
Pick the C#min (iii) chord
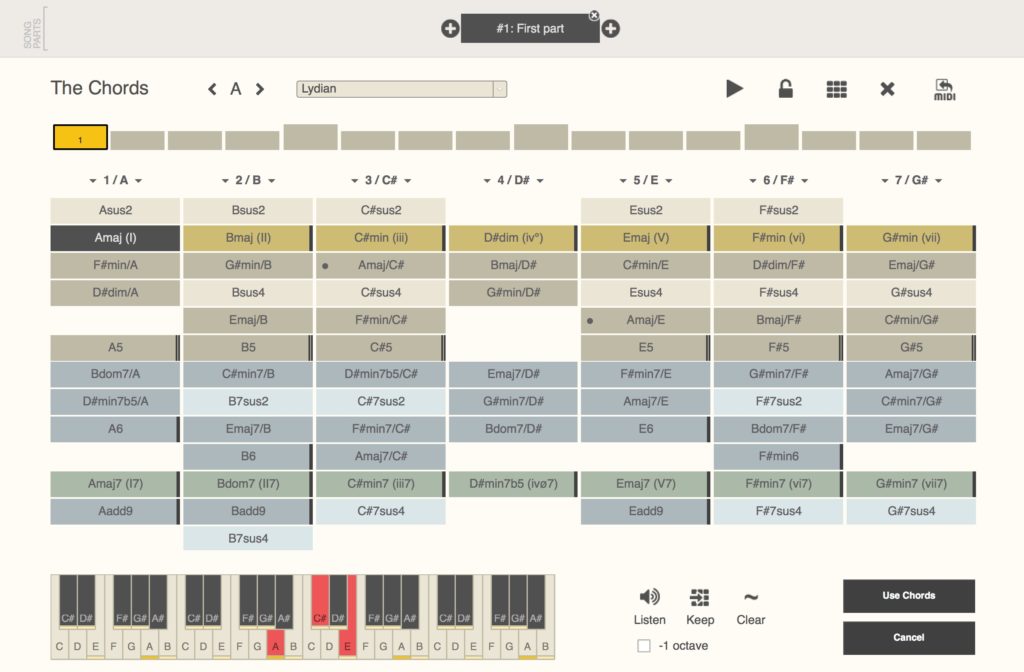[x=381, y=238]
